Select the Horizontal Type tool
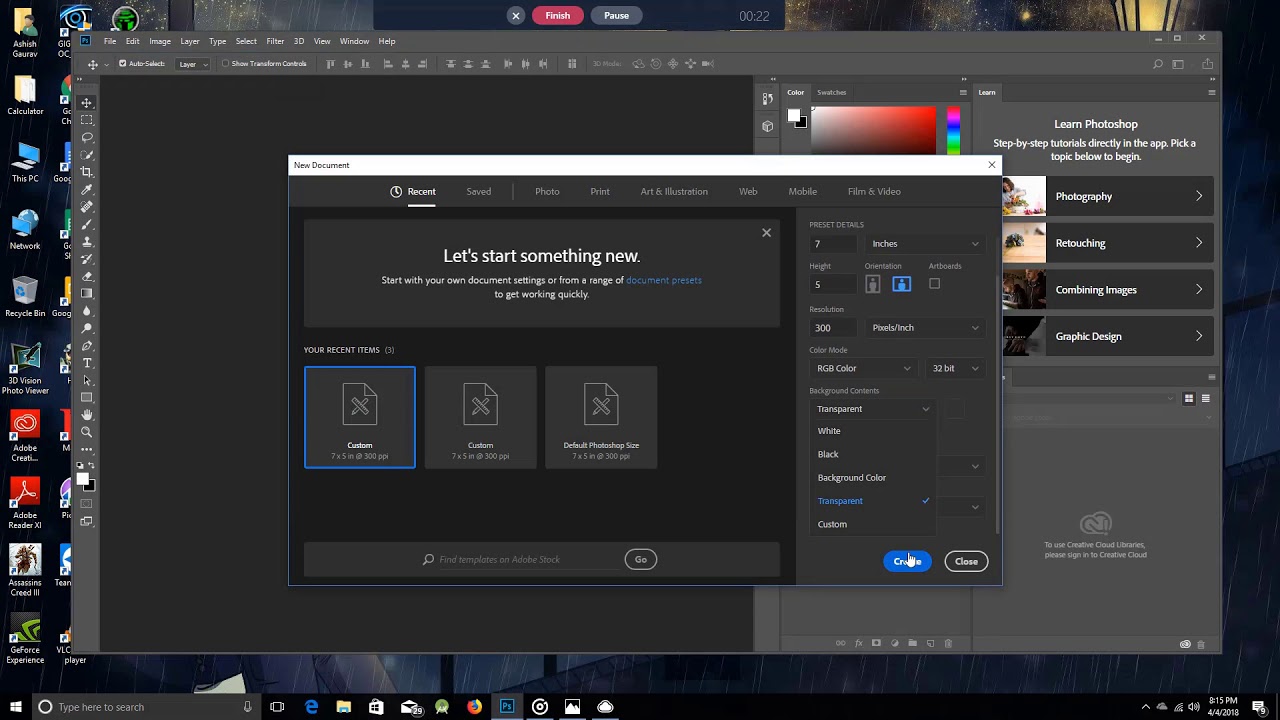1280x720 pixels. (x=87, y=363)
